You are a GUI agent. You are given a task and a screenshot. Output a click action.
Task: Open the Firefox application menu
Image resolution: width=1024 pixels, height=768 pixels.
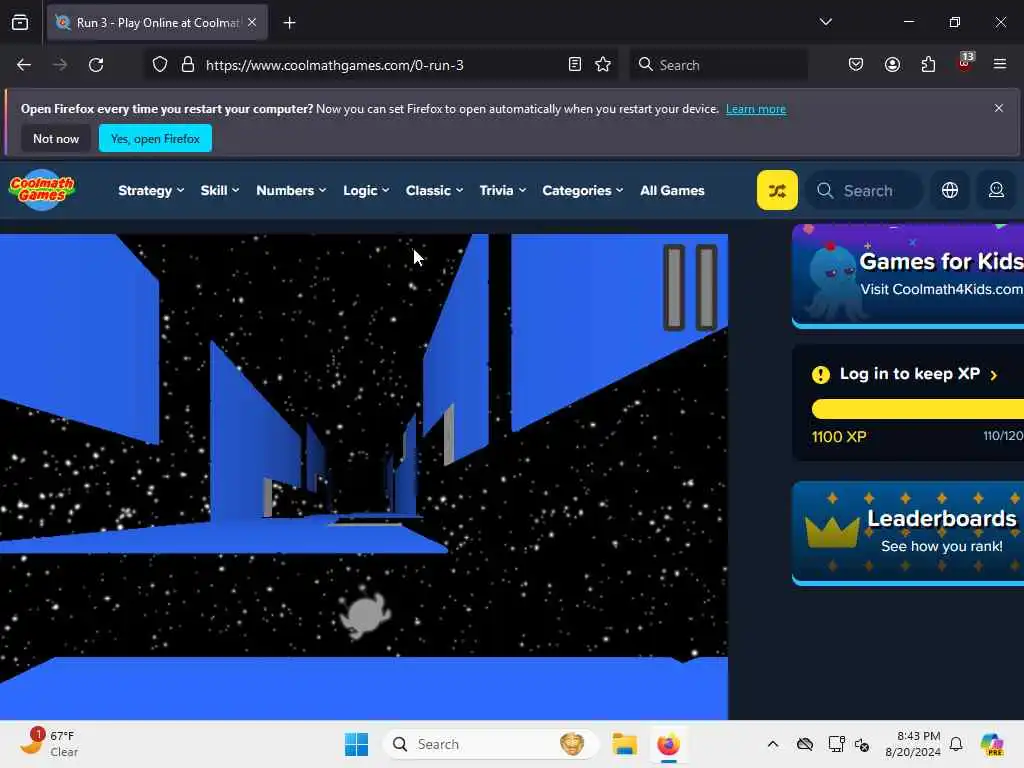coord(1000,65)
